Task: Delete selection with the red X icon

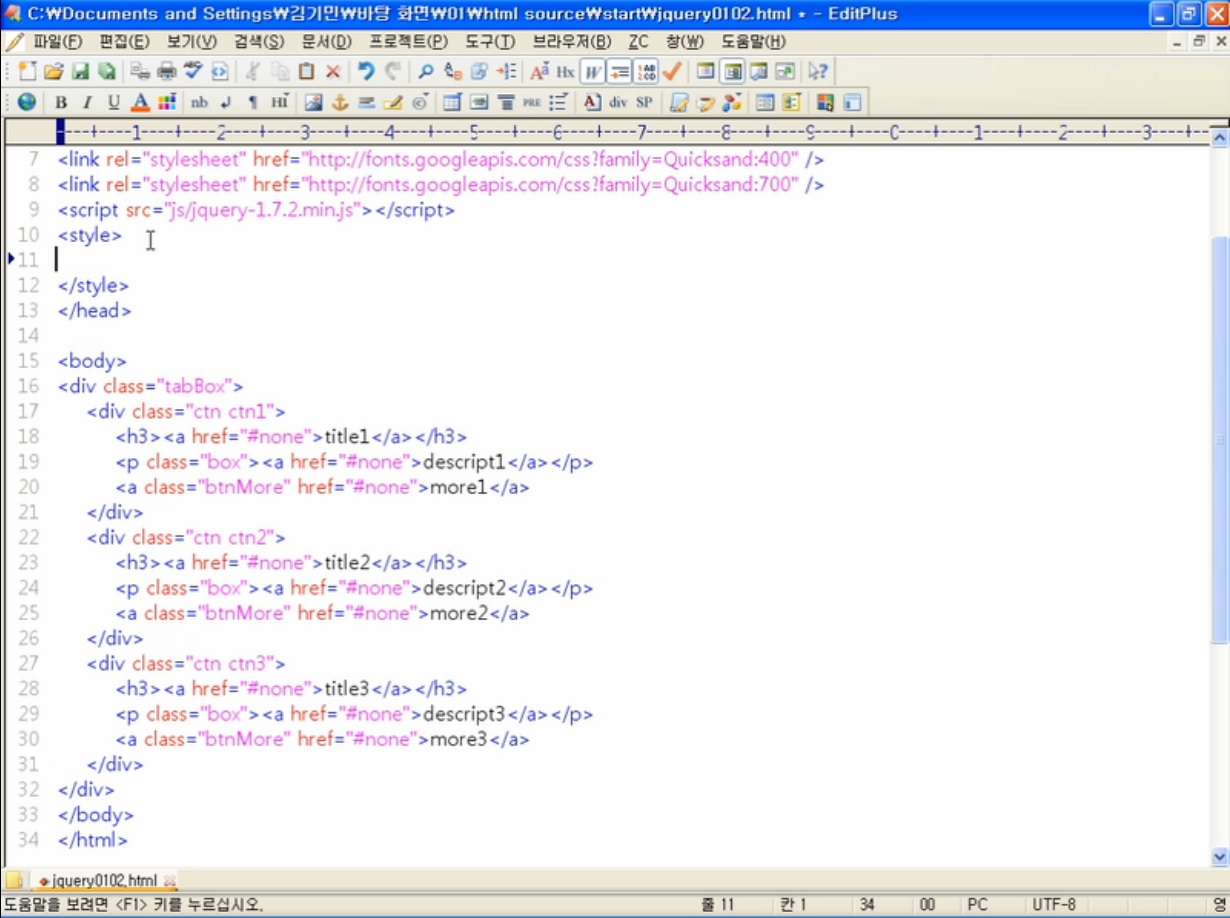Action: pos(333,71)
